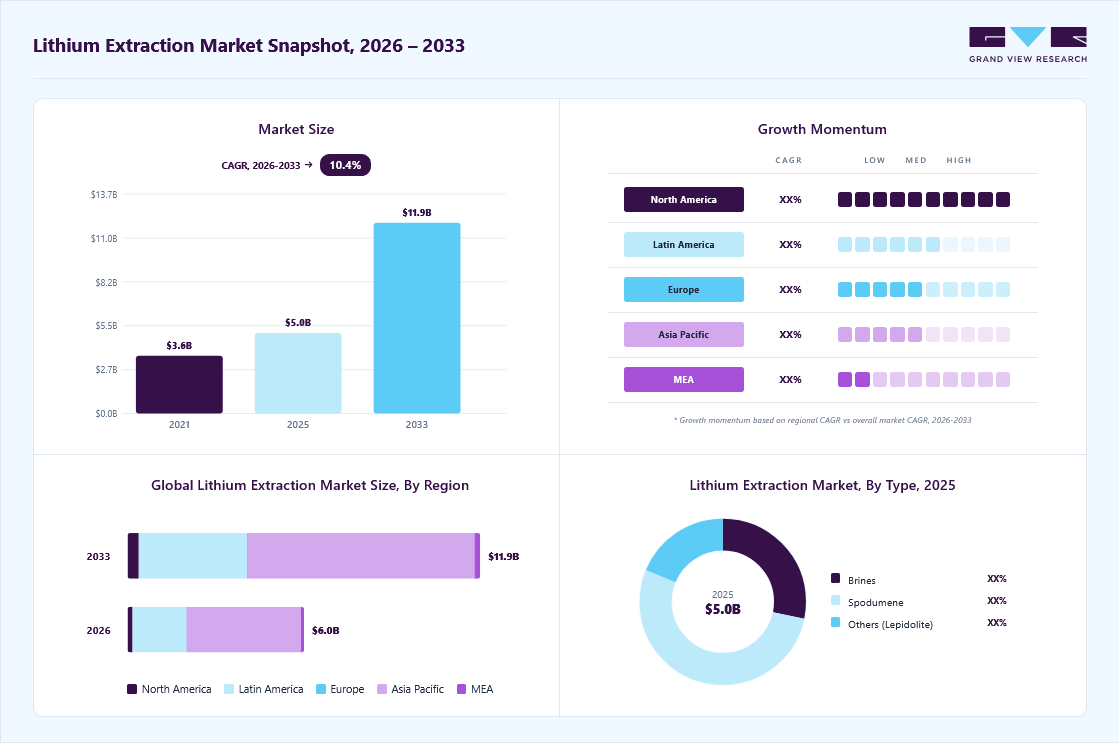1120x743 pixels.
Task: Click the Latin America segment of 2026 bar
Action: pos(159,629)
